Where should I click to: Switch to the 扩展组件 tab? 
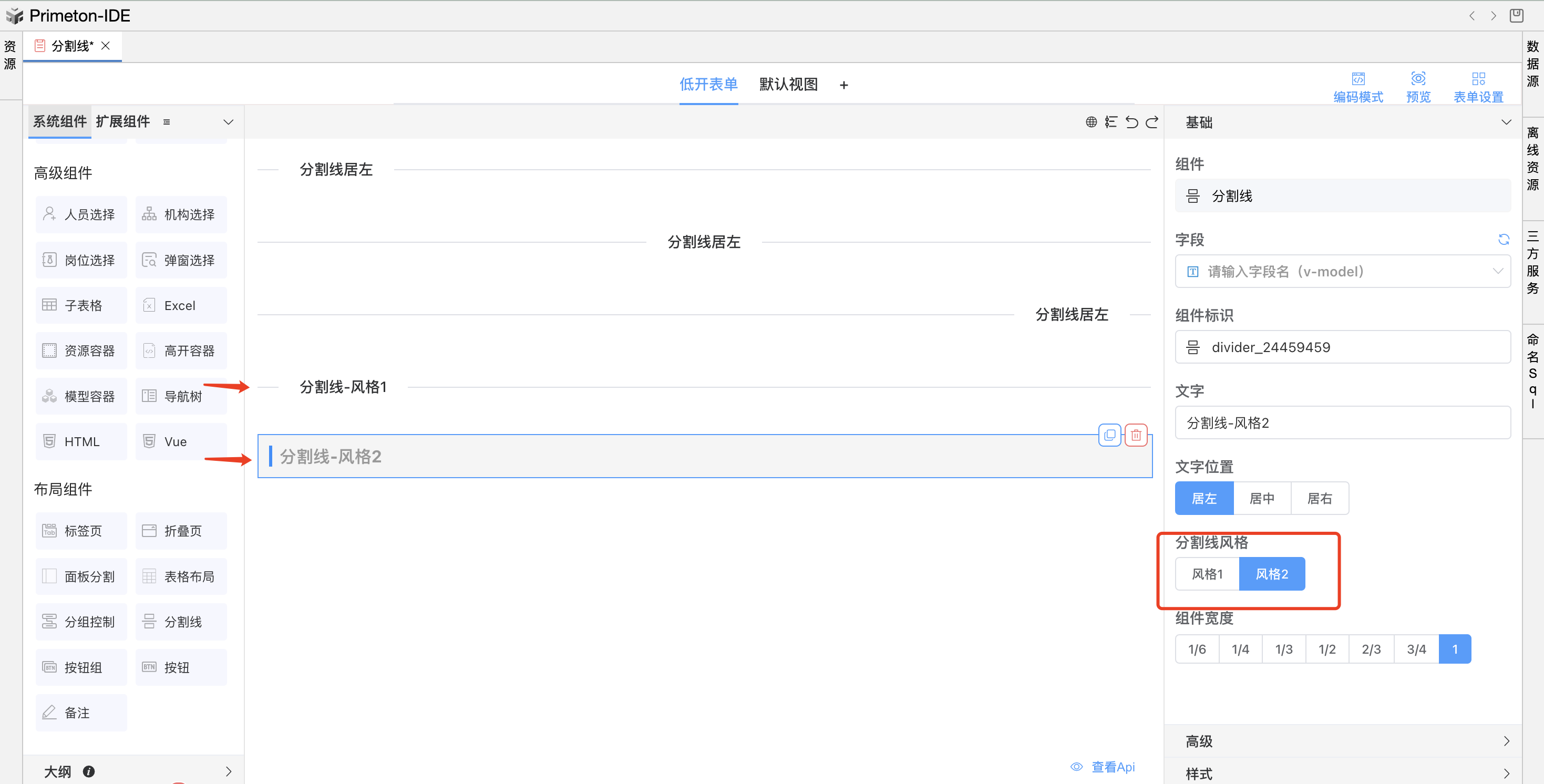[x=123, y=122]
